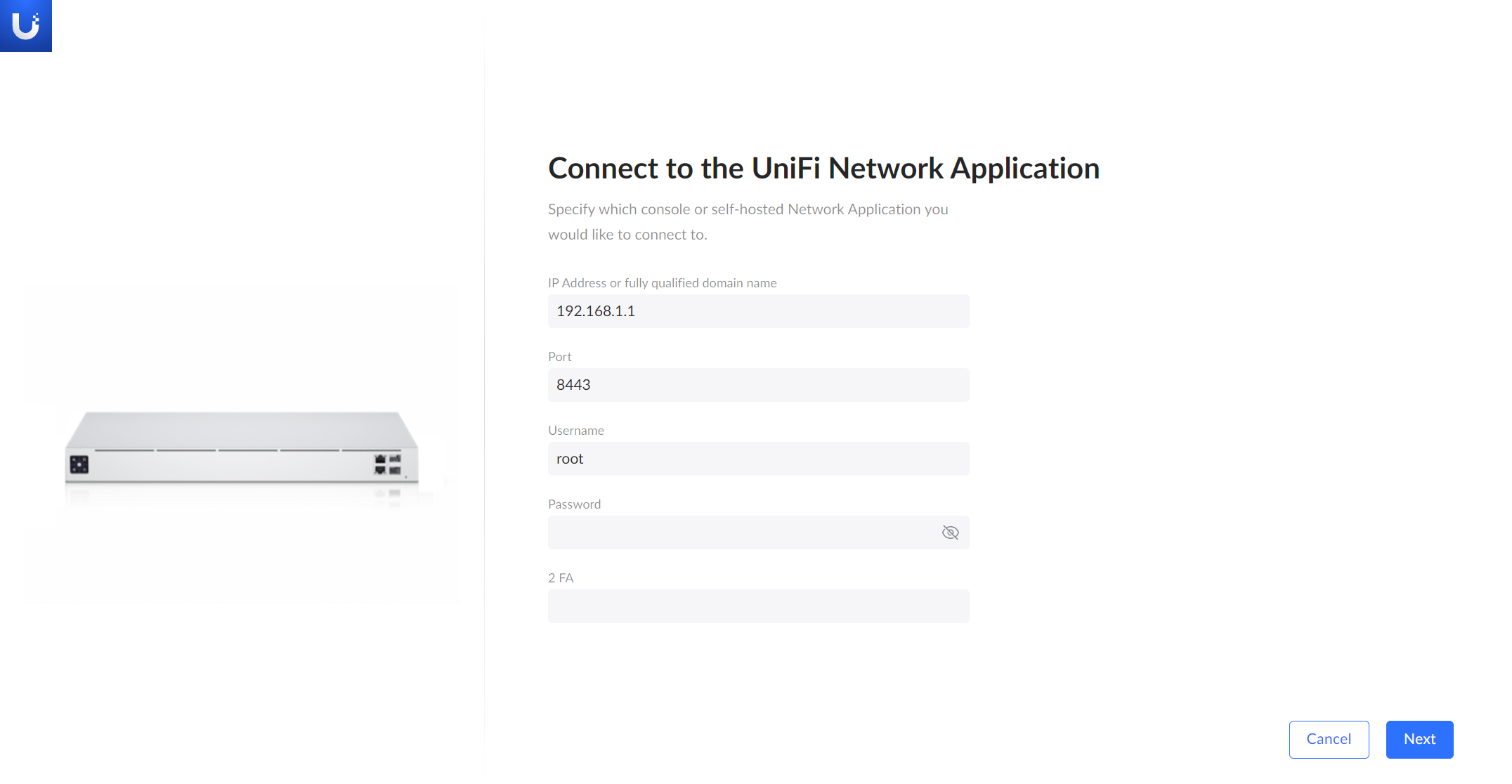The image size is (1512, 784).
Task: Click the Specify which console description text
Action: tap(748, 222)
